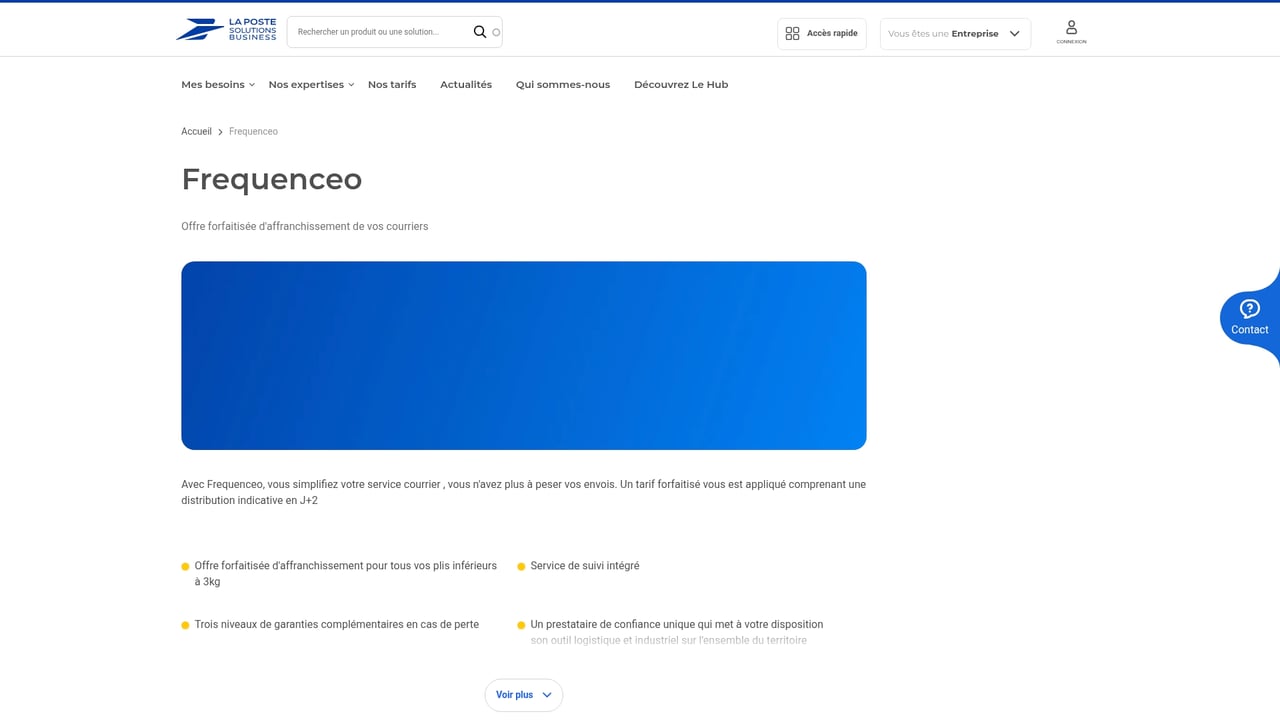
Task: Click the La Poste Solutions Business logo
Action: click(x=225, y=29)
